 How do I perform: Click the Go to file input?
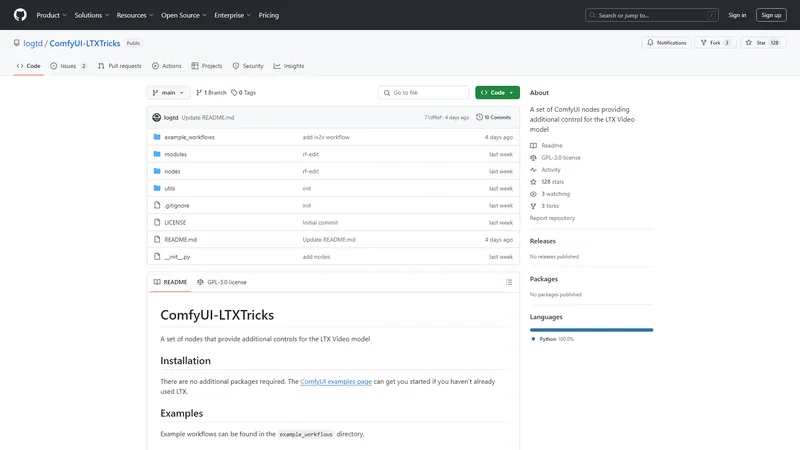click(423, 93)
